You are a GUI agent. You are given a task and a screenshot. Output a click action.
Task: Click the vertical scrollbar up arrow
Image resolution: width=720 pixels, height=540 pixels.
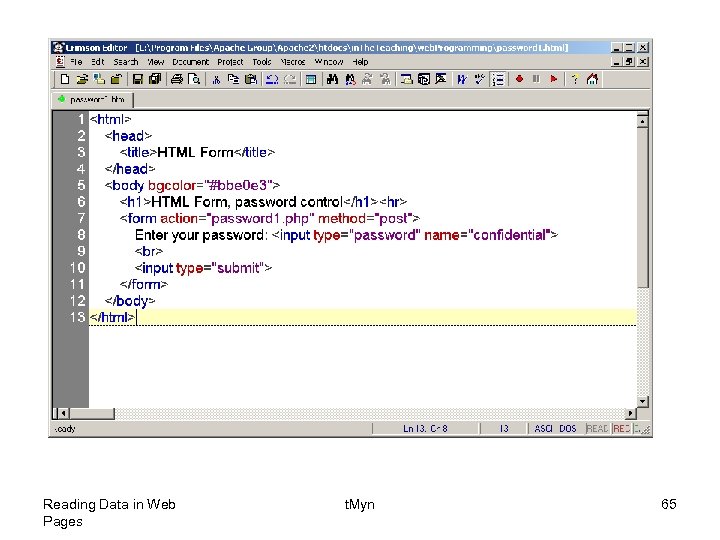coord(642,121)
